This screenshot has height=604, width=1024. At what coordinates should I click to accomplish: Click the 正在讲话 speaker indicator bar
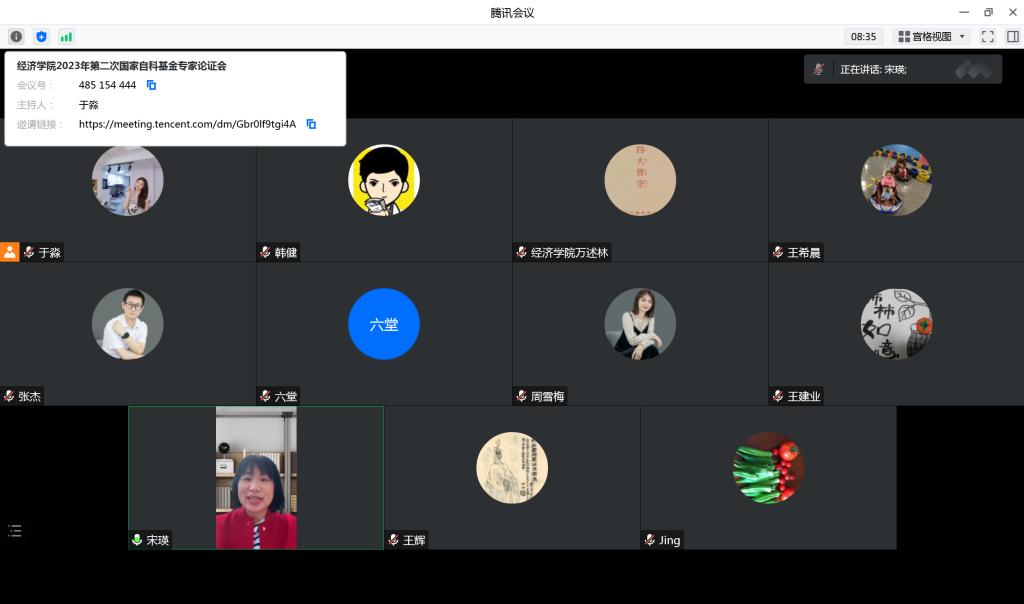(x=902, y=69)
